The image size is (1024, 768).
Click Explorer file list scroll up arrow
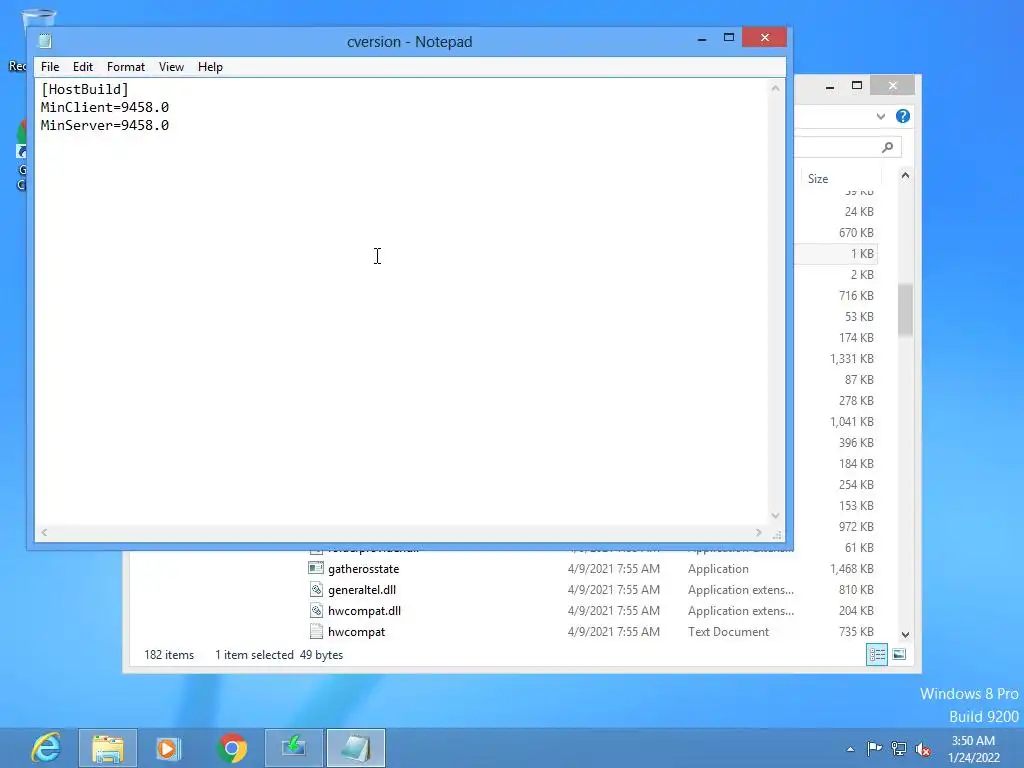(905, 175)
